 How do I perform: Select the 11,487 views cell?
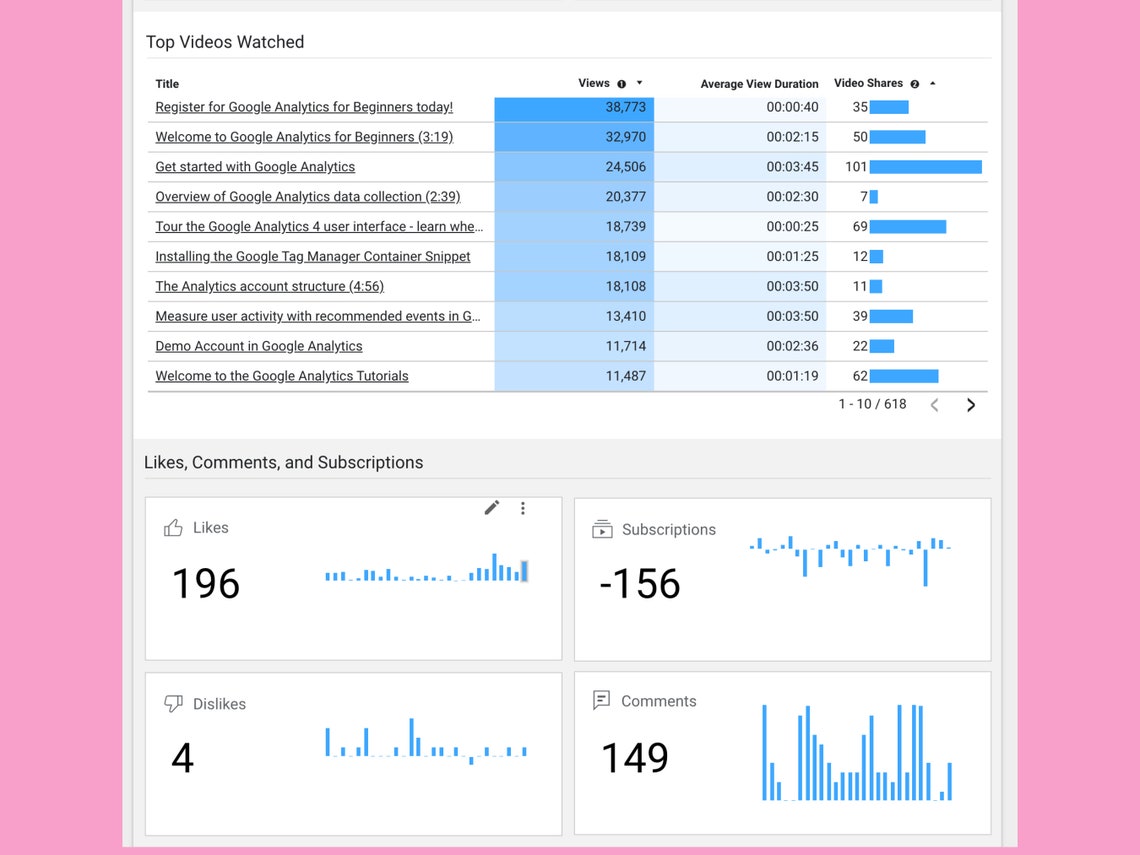(x=574, y=375)
